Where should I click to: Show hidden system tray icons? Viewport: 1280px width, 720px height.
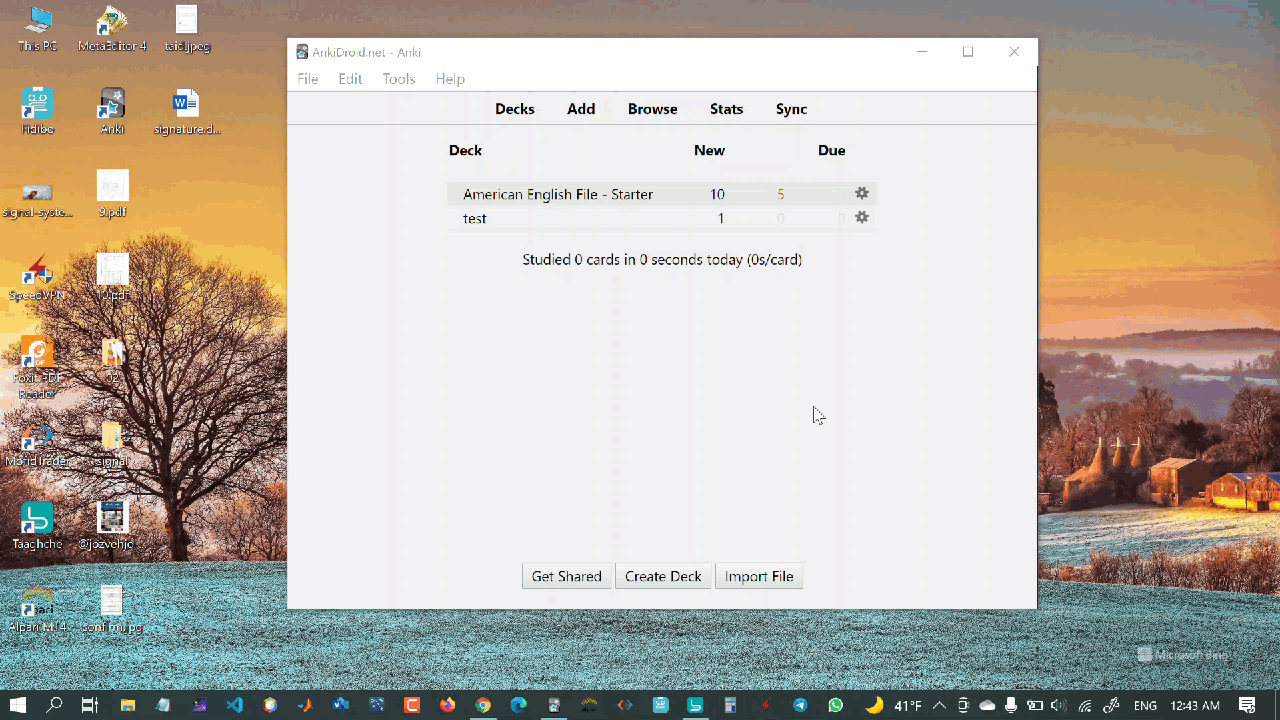click(940, 705)
